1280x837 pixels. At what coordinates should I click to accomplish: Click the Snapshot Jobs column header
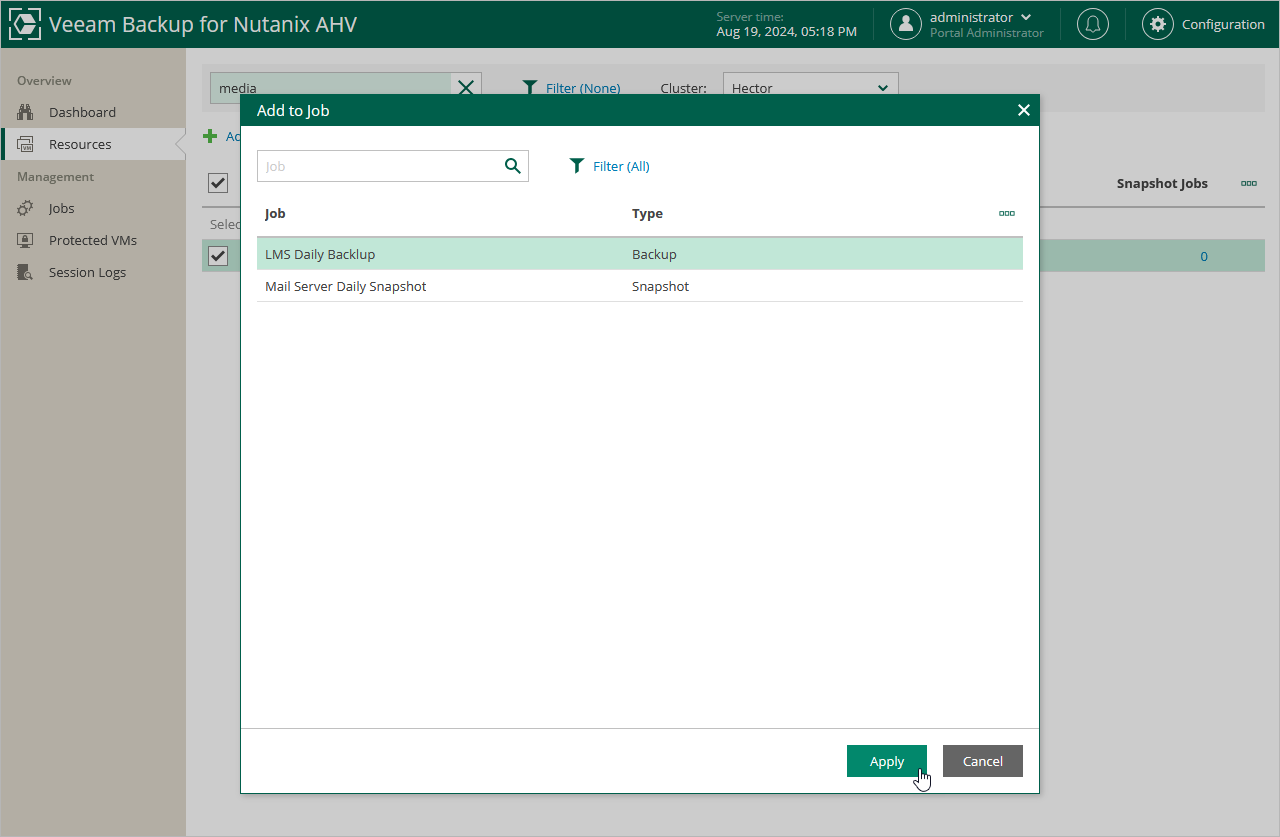click(1162, 183)
